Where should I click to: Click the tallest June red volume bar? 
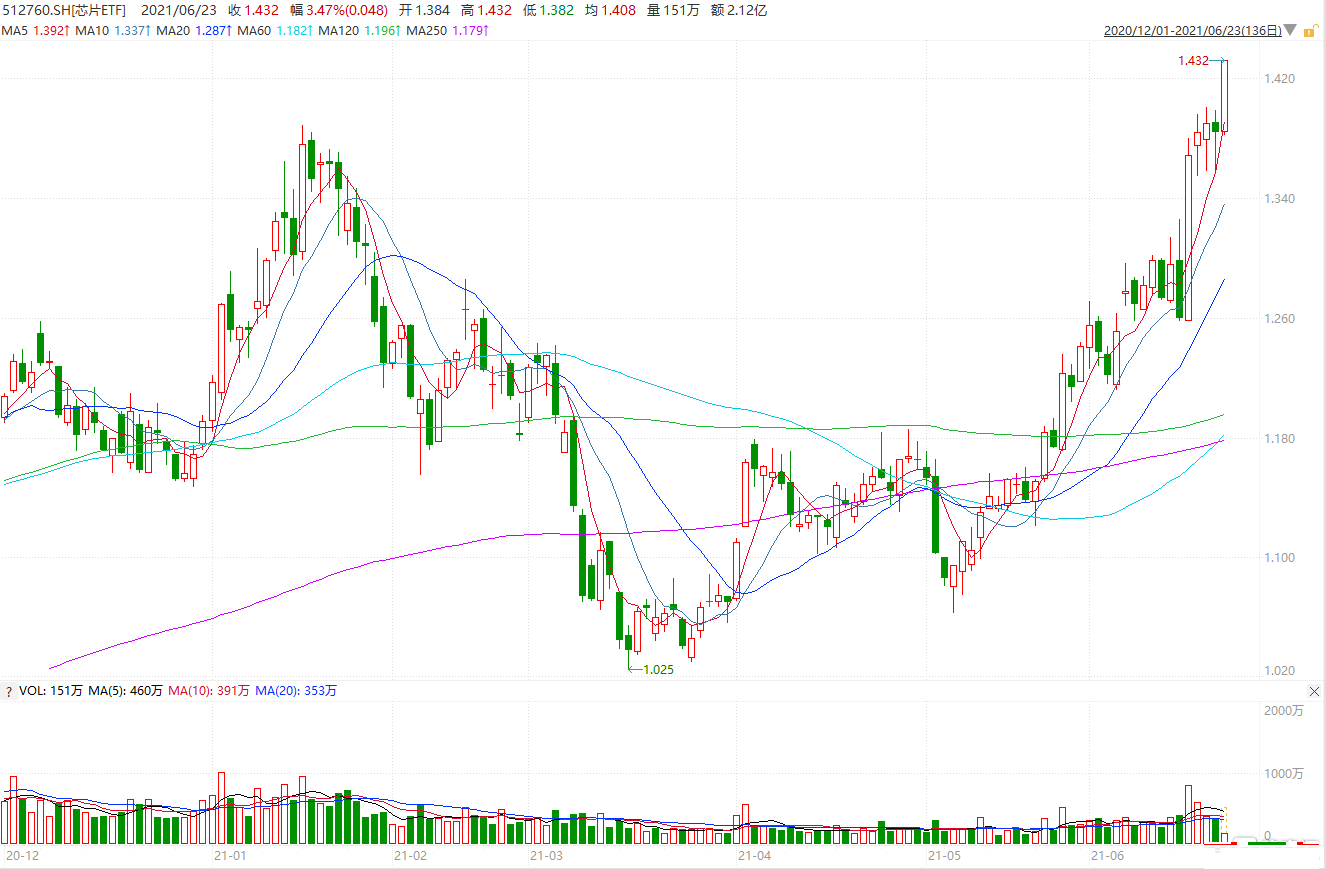(x=1188, y=815)
